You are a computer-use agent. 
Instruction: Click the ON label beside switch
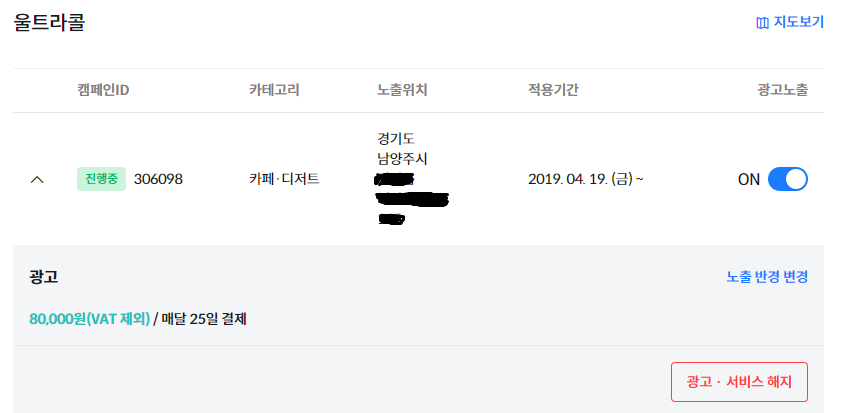tap(749, 180)
